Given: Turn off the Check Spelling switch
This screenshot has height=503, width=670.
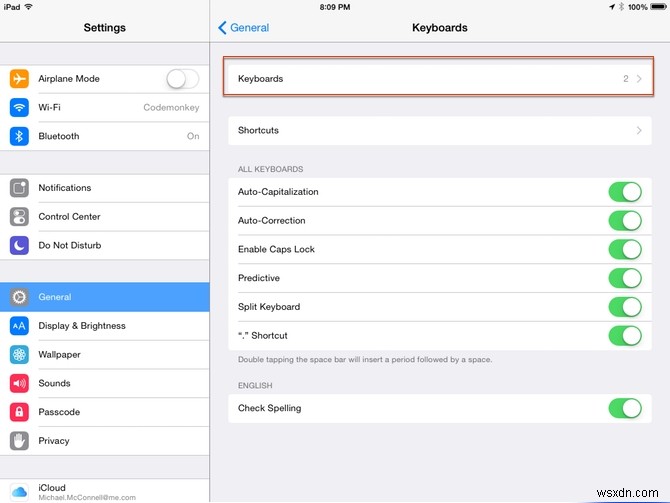Looking at the screenshot, I should (625, 408).
